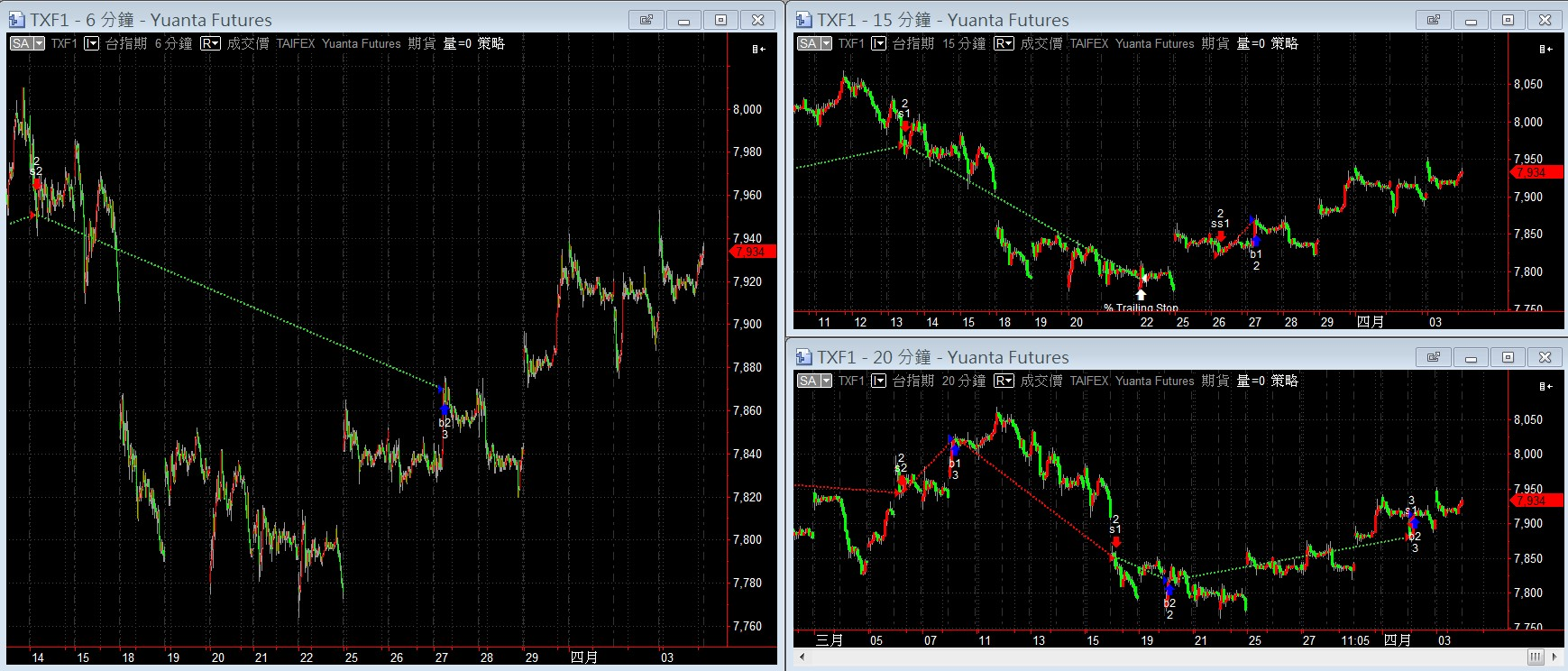Detach the 20 分鐘 chart window
This screenshot has height=671, width=1568.
1434,357
